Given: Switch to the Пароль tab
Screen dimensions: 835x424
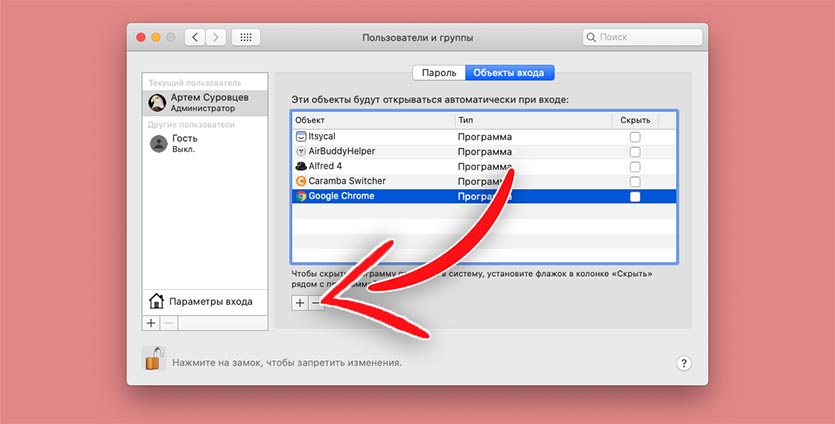Looking at the screenshot, I should 439,73.
